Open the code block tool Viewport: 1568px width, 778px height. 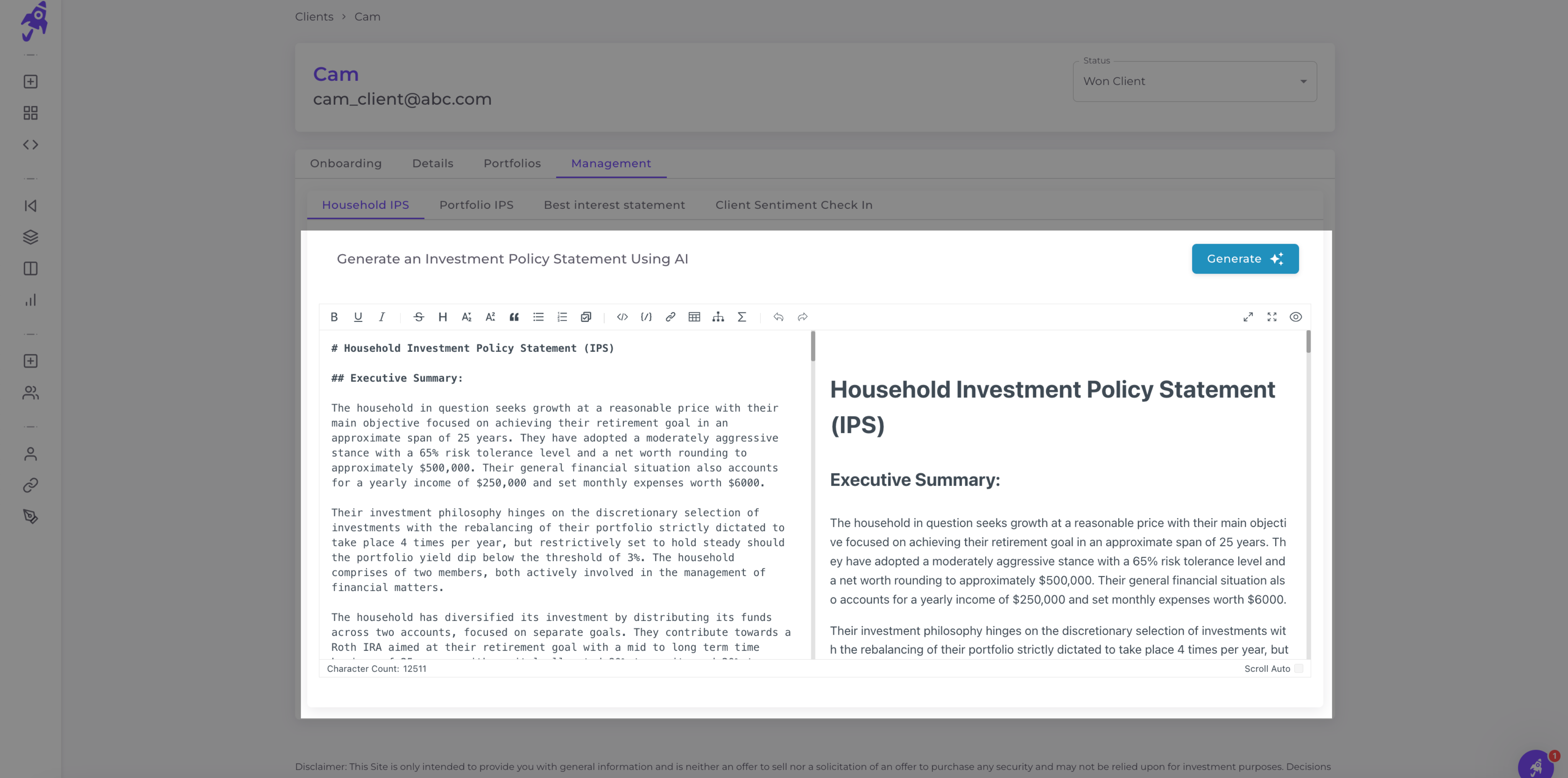[x=622, y=317]
